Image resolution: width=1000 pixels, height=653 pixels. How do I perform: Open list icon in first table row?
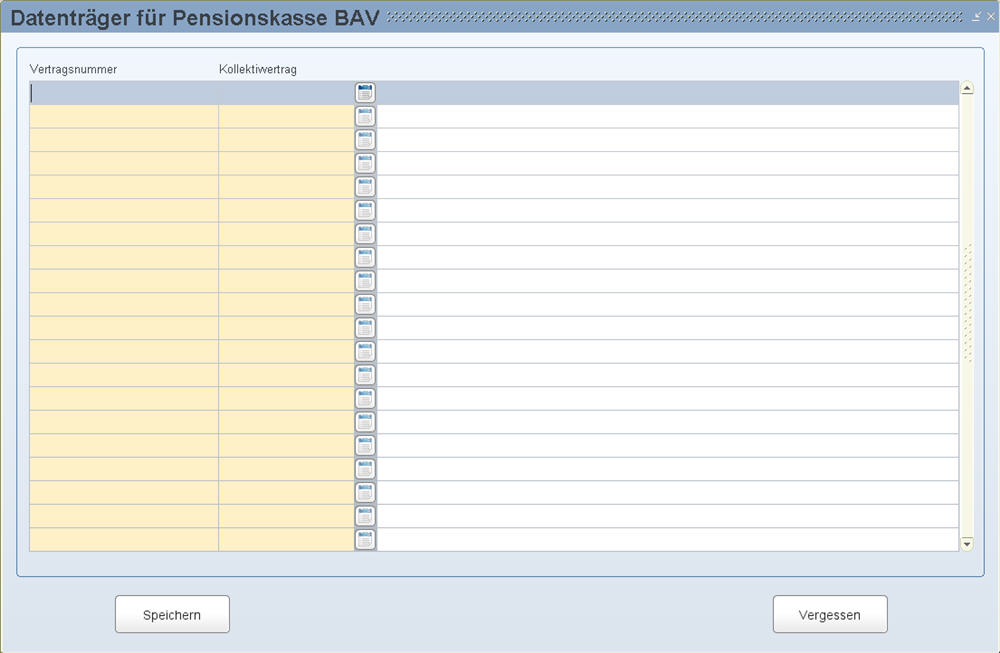click(365, 93)
